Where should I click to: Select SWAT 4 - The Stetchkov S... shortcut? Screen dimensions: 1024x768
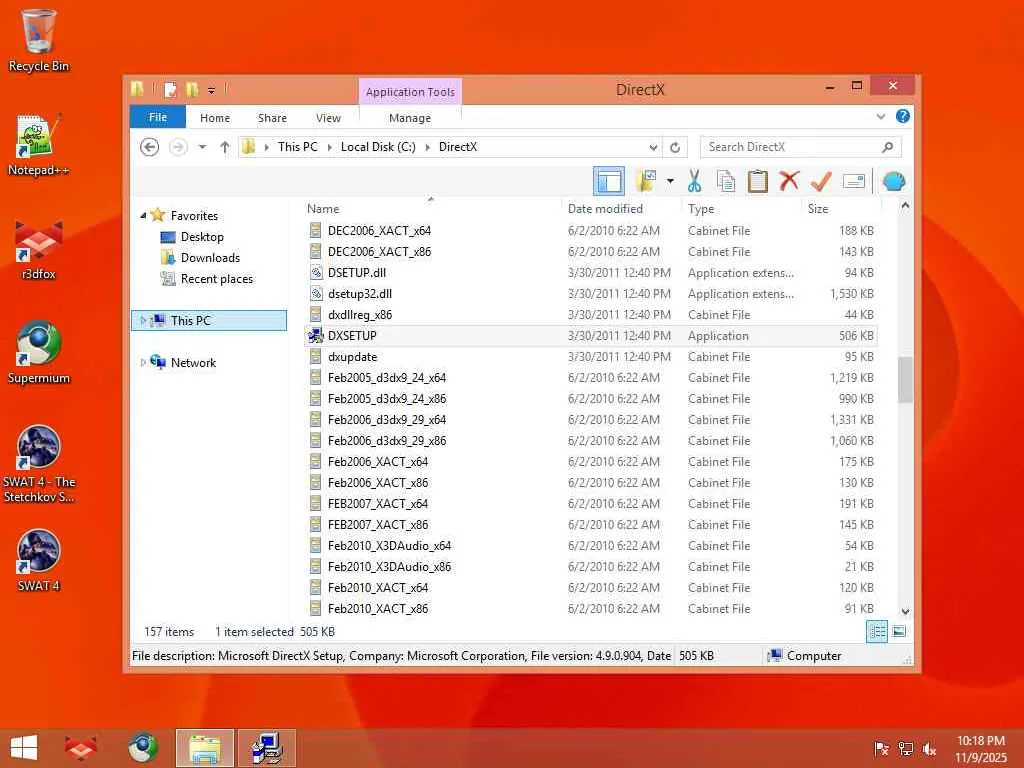tap(39, 464)
